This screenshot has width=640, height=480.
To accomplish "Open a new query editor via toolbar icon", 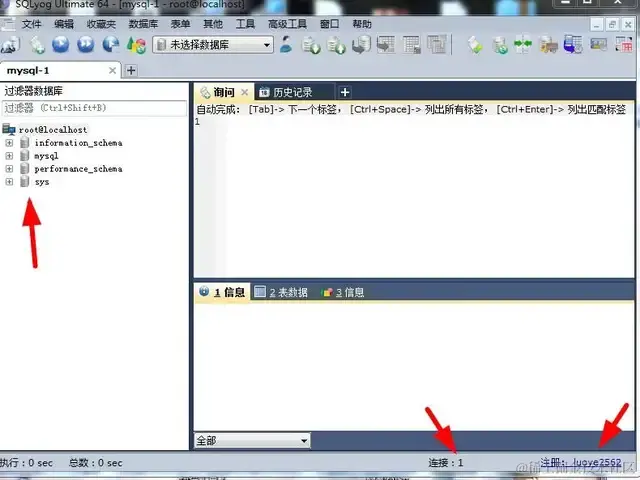I will click(37, 44).
